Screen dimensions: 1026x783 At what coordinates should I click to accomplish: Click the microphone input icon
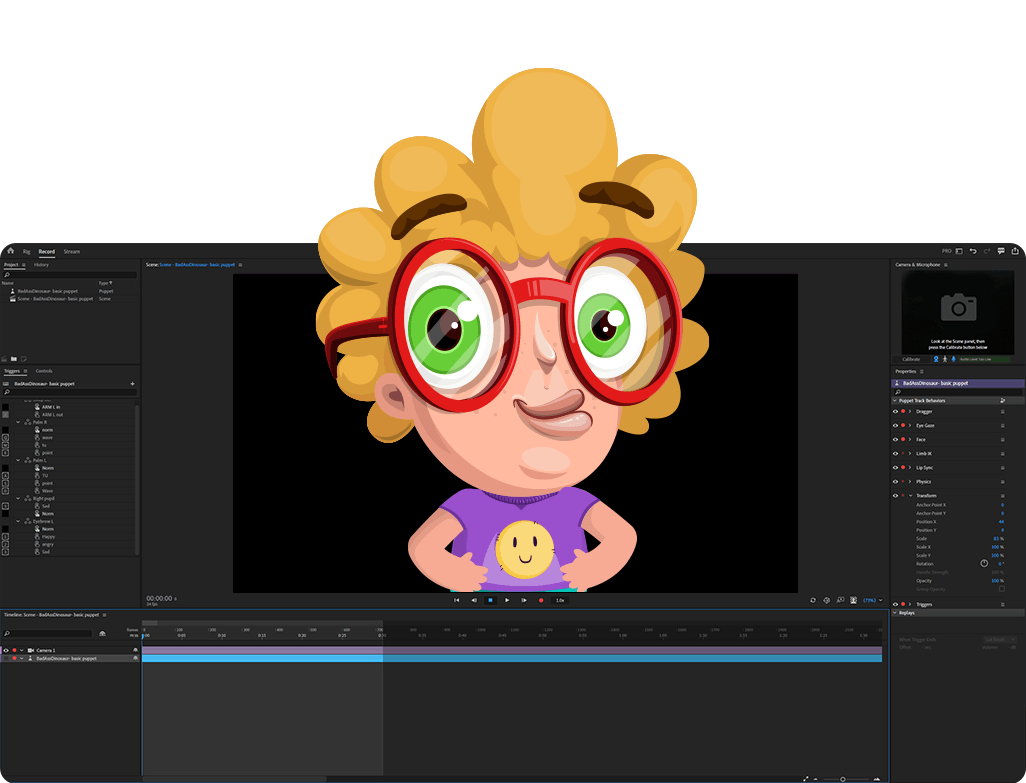click(x=953, y=359)
